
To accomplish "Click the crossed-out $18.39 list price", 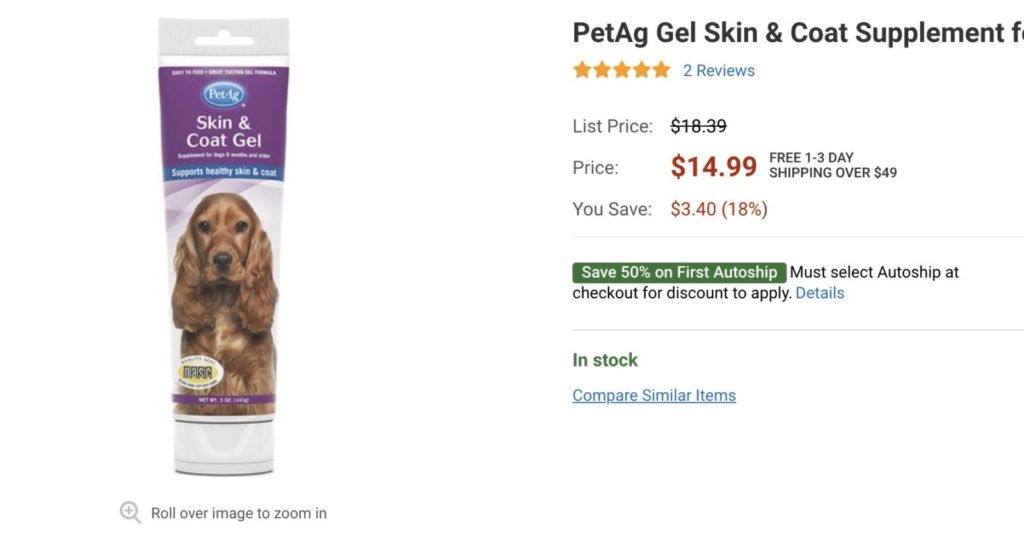I will pos(698,126).
